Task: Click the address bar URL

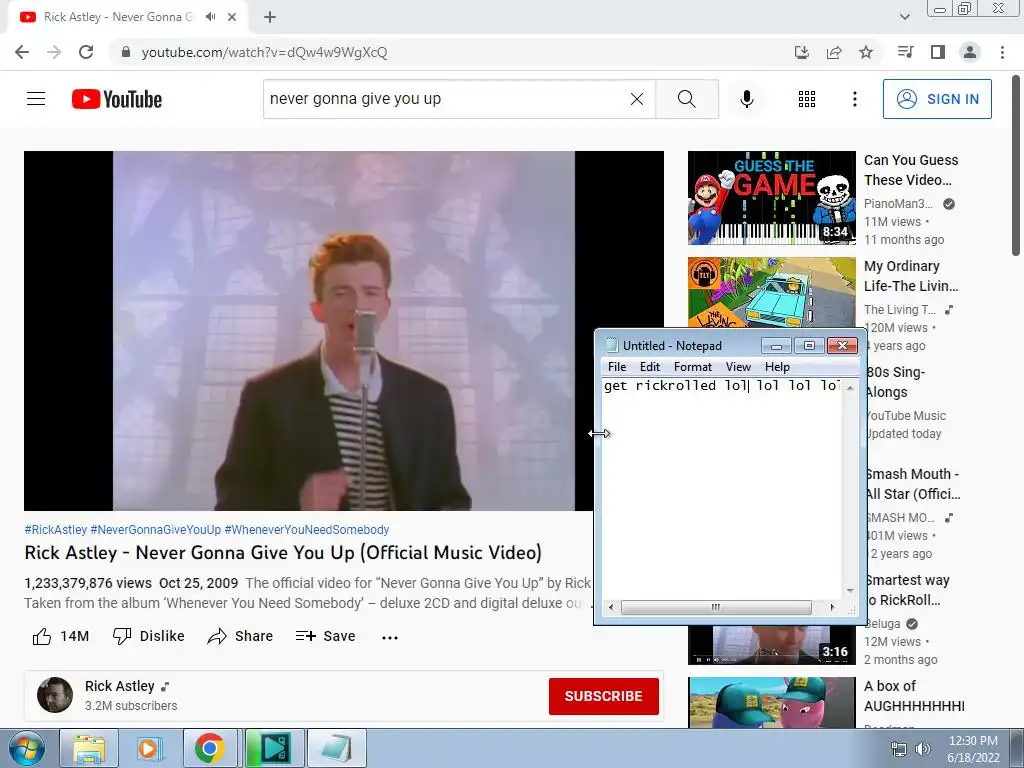Action: [264, 52]
